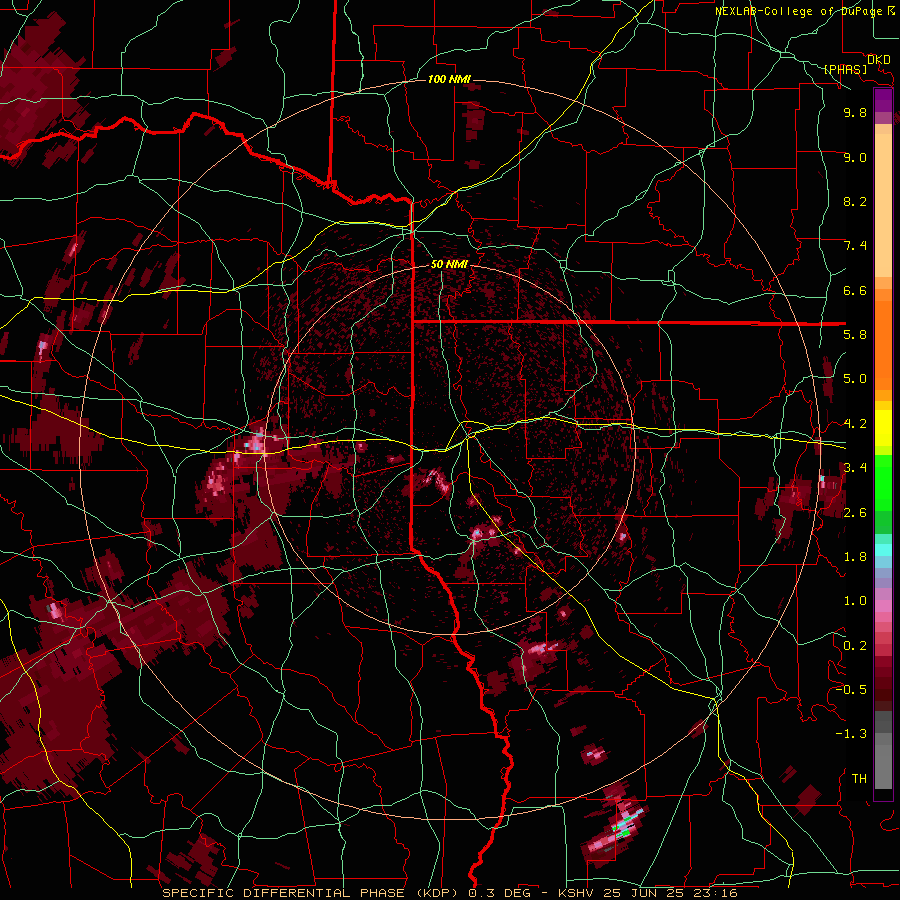900x900 pixels.
Task: Click the 4.2 value on the color scale
Action: pyautogui.click(x=855, y=424)
